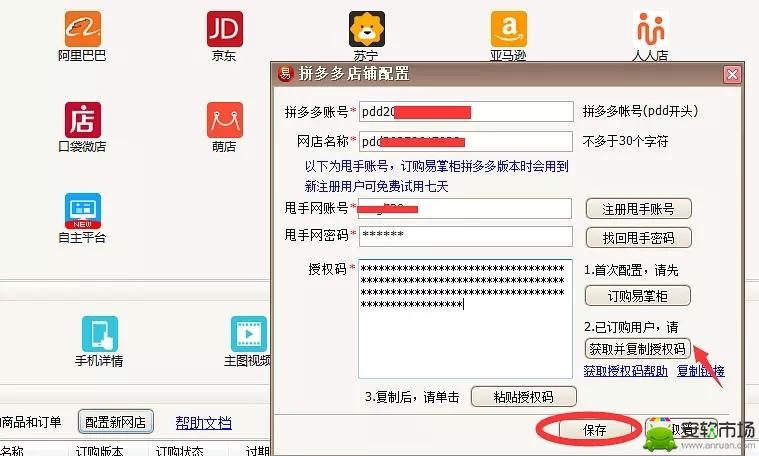Choose the 苏宁 lion icon

coord(367,30)
